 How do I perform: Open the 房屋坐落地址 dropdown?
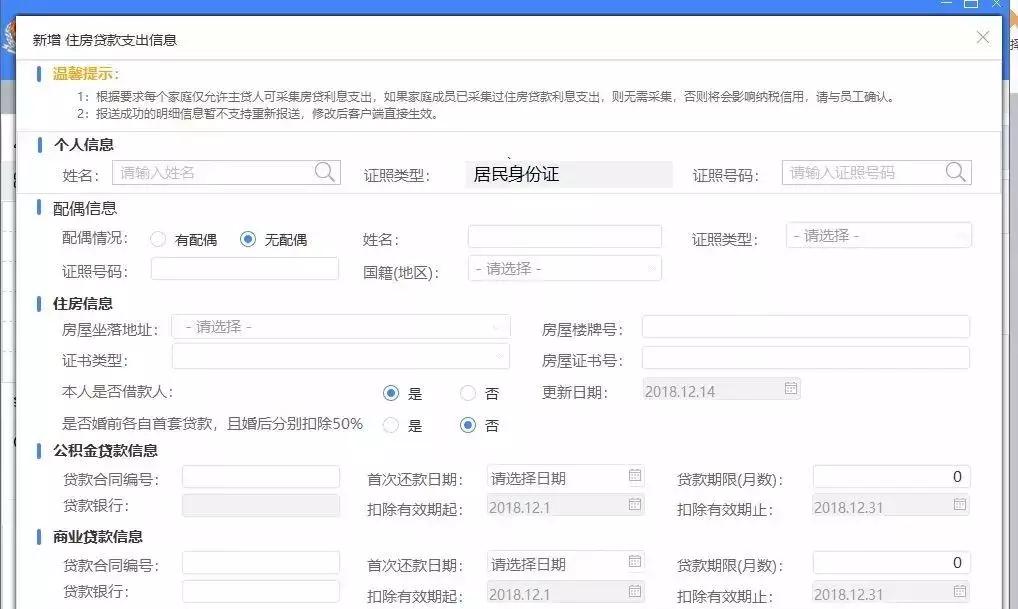(340, 326)
